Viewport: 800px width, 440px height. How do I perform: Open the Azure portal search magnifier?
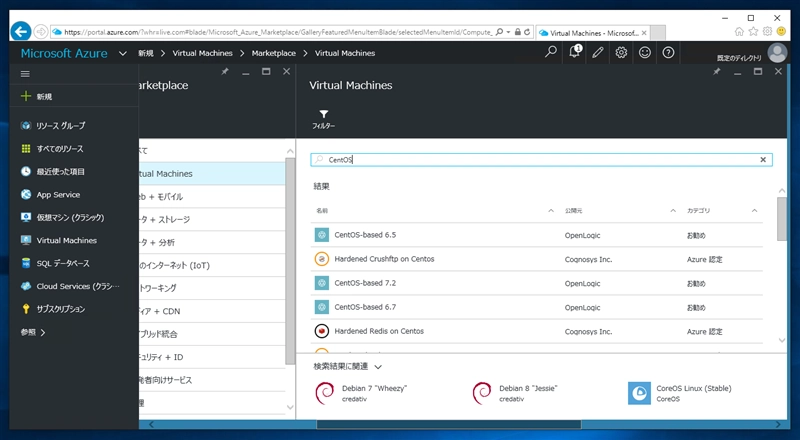(551, 52)
